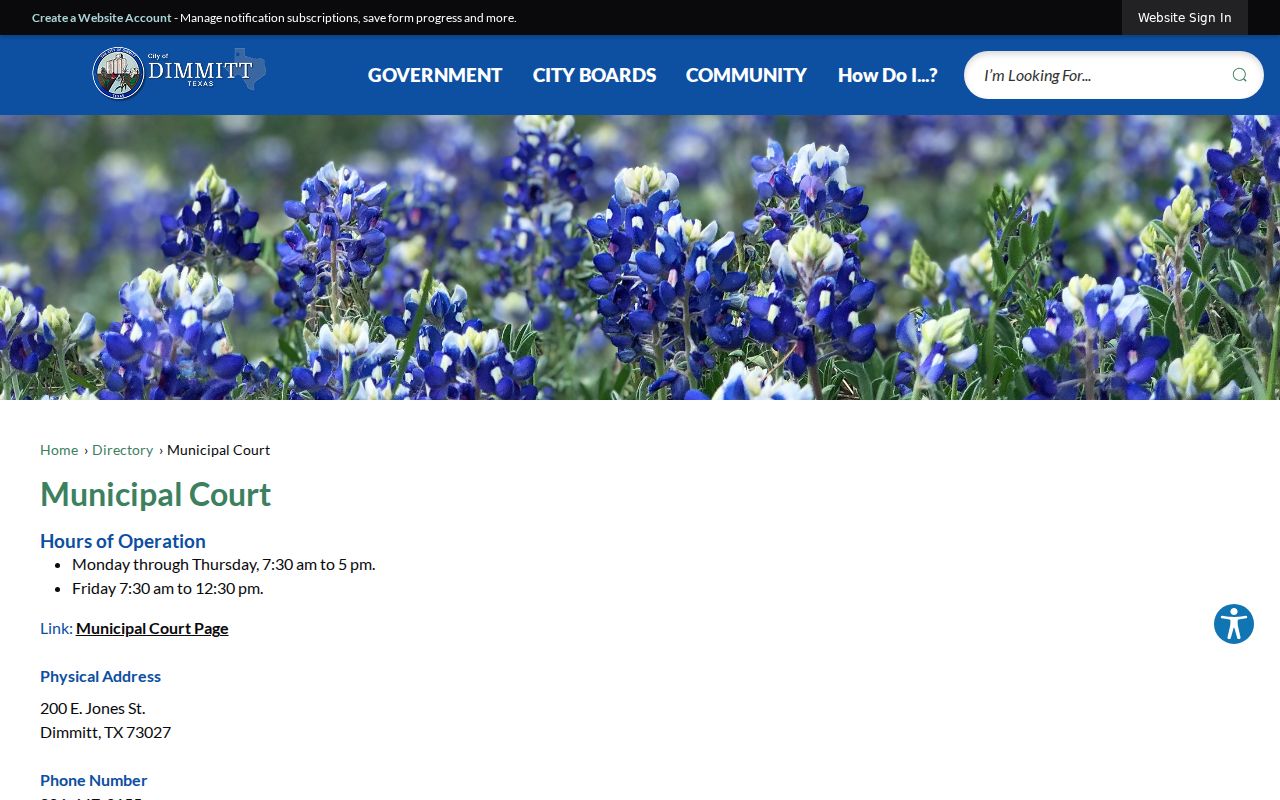
Task: Click the 200 E. Jones St. address line
Action: (x=93, y=708)
